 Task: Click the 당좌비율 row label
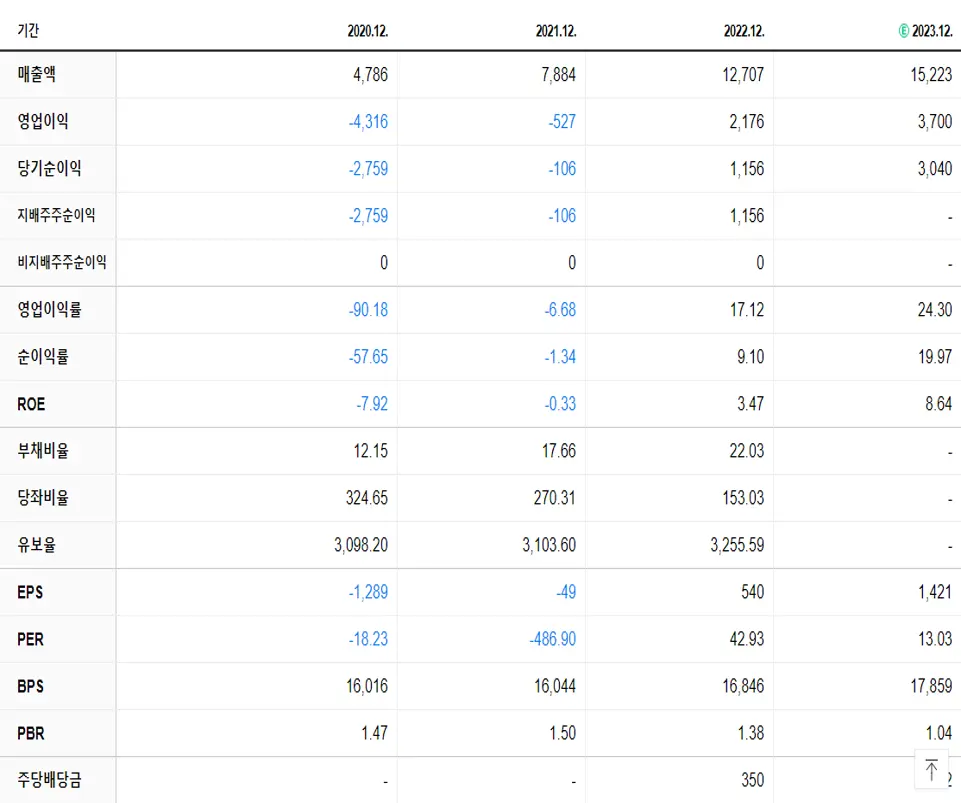pyautogui.click(x=43, y=497)
